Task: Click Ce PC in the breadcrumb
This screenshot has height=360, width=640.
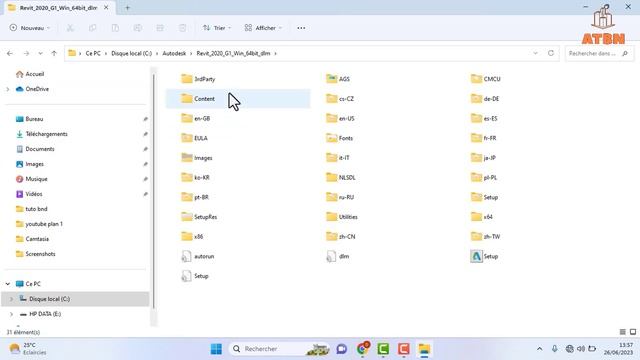Action: click(x=93, y=53)
